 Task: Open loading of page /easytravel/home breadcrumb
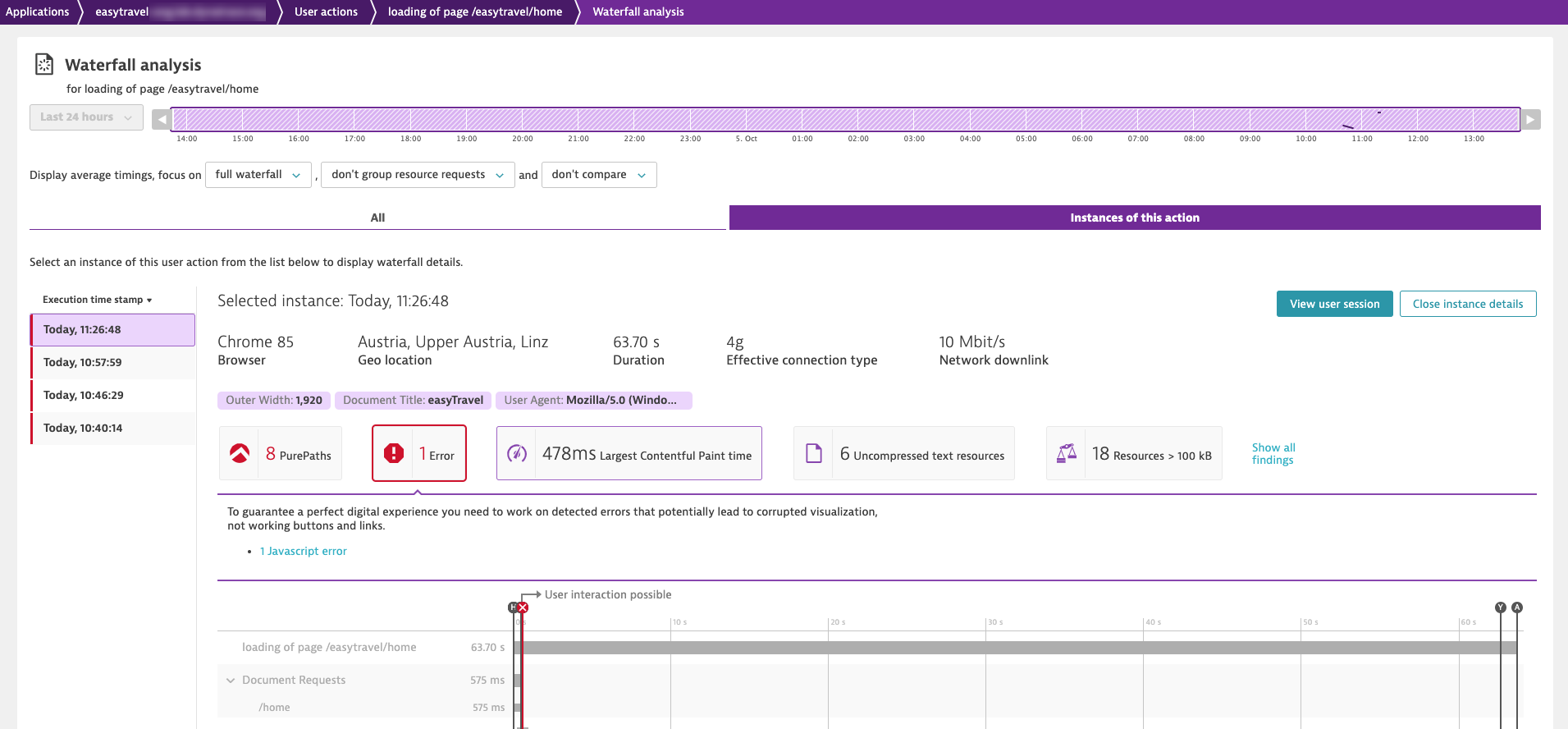(x=475, y=11)
